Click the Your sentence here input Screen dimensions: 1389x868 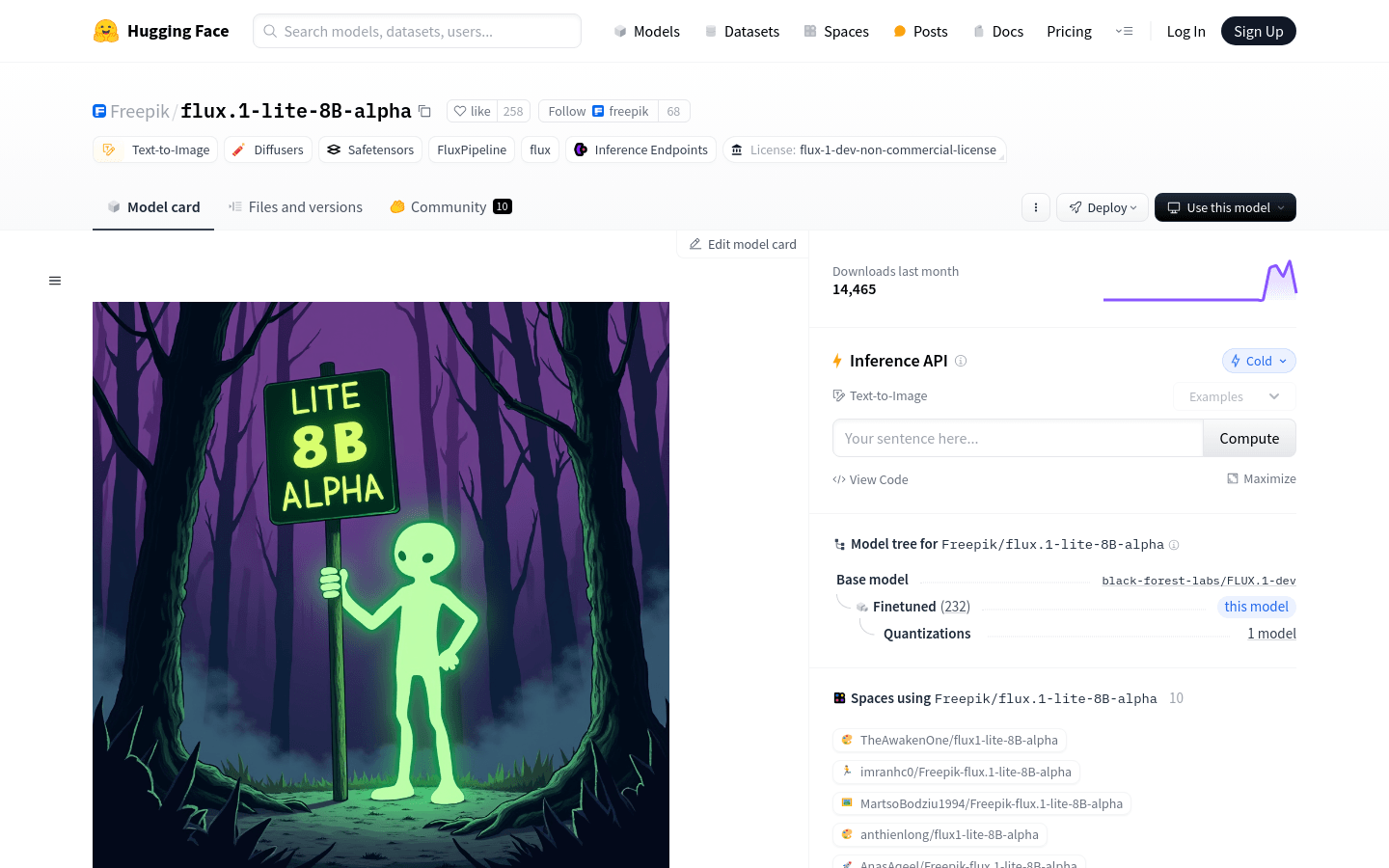(1018, 438)
